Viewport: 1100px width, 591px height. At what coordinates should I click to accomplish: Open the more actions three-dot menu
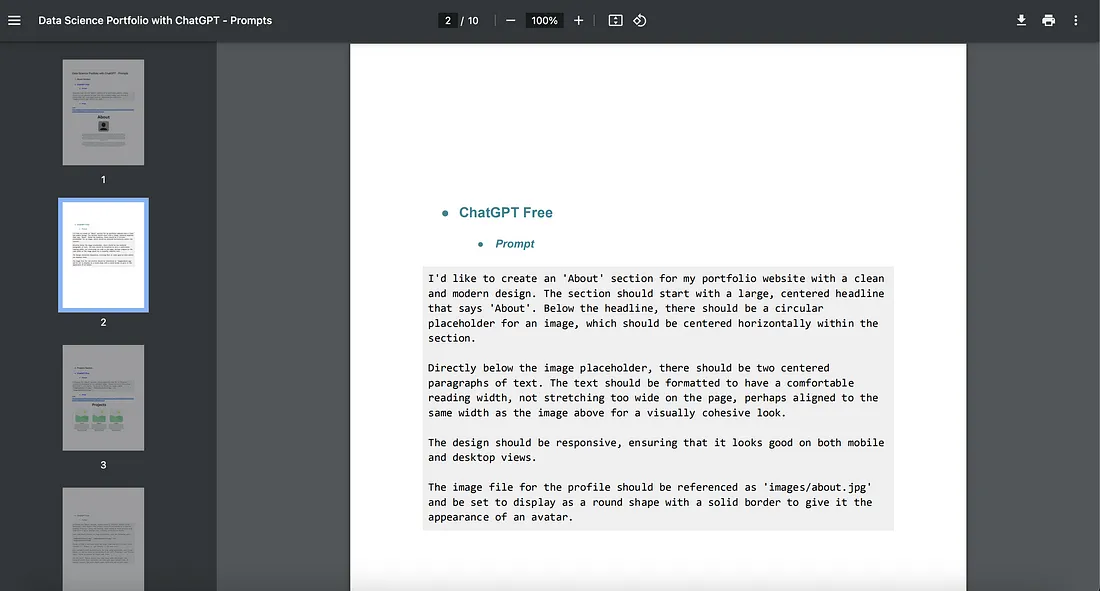pos(1075,20)
